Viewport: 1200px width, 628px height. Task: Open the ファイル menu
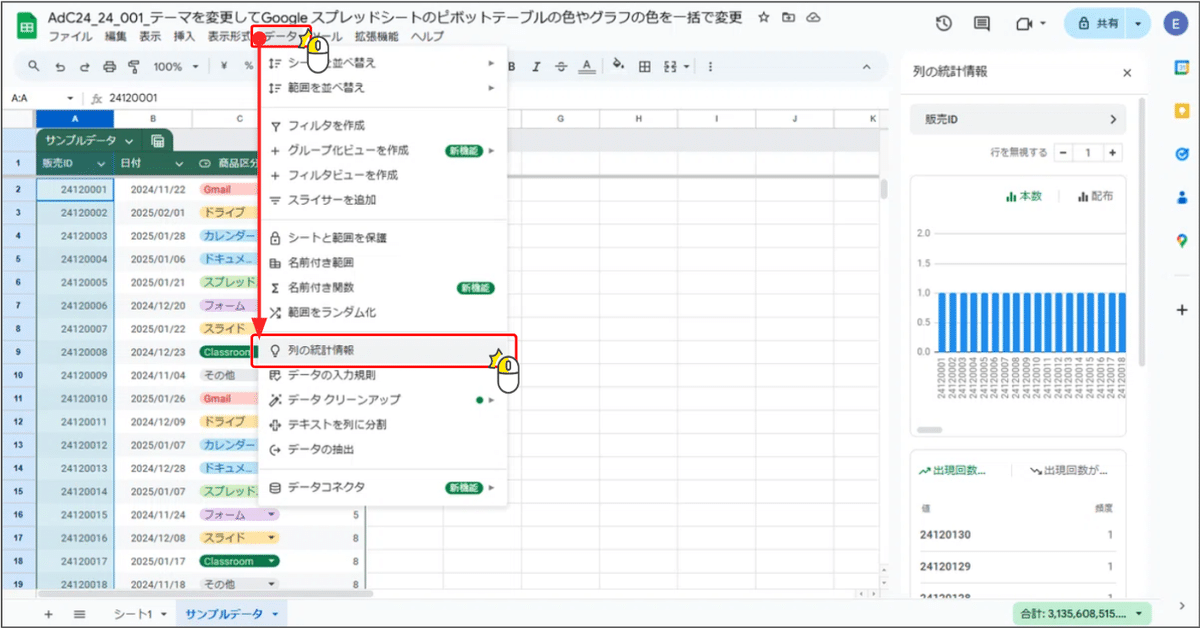(70, 36)
